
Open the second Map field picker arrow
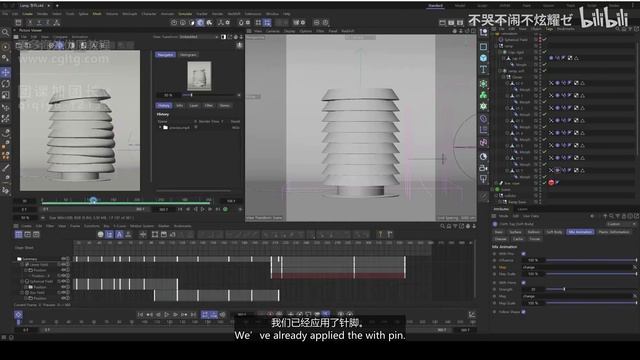point(634,296)
